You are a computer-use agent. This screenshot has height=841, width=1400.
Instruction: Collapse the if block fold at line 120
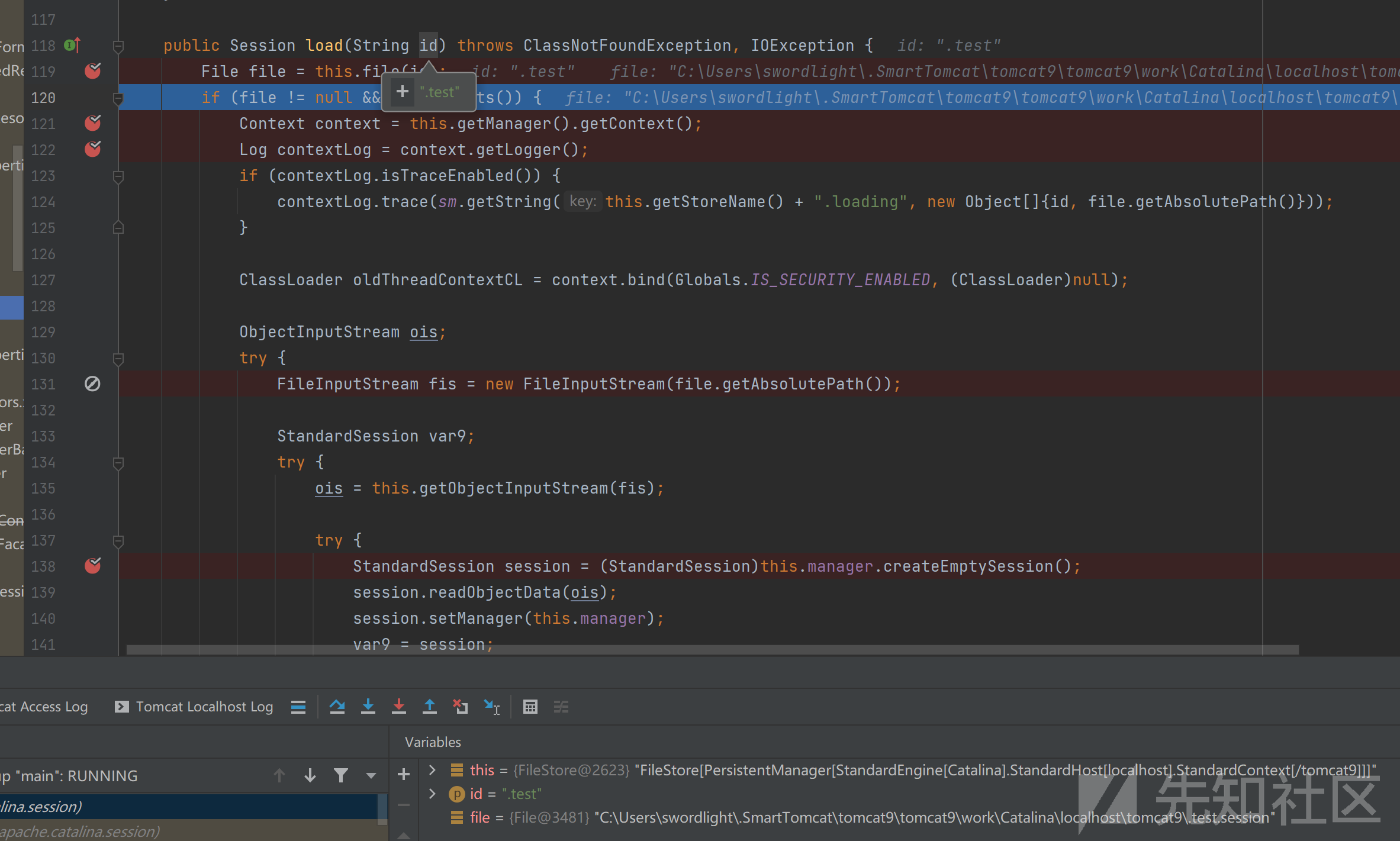pyautogui.click(x=118, y=98)
